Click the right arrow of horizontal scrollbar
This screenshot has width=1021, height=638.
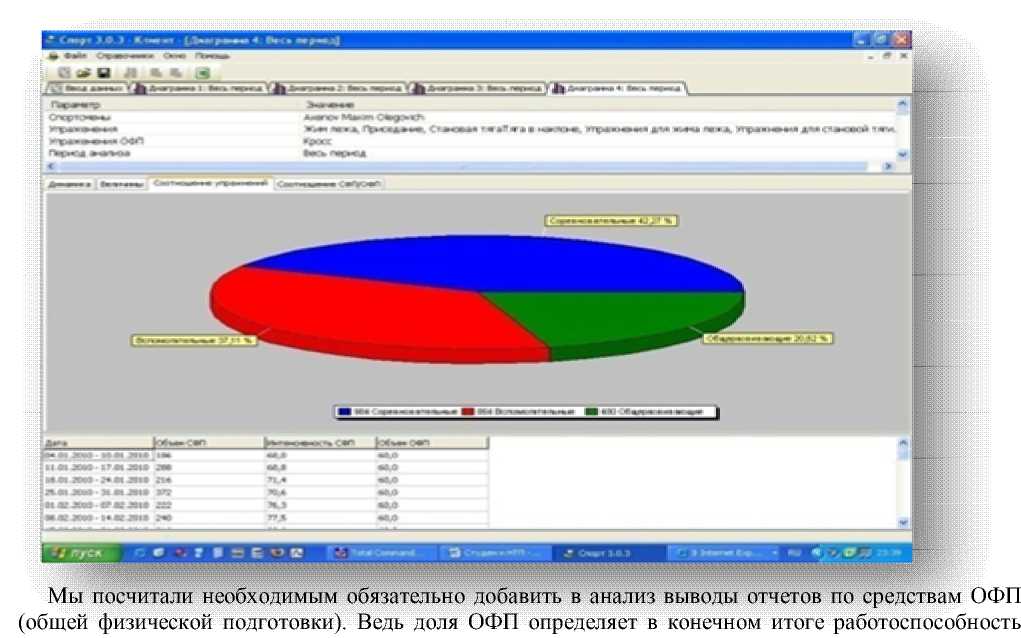(x=888, y=167)
